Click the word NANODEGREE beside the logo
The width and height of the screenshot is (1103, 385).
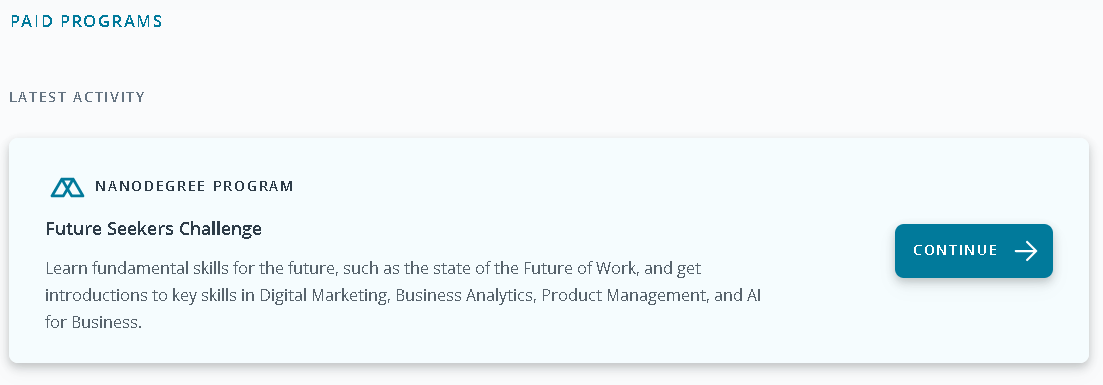(x=151, y=187)
